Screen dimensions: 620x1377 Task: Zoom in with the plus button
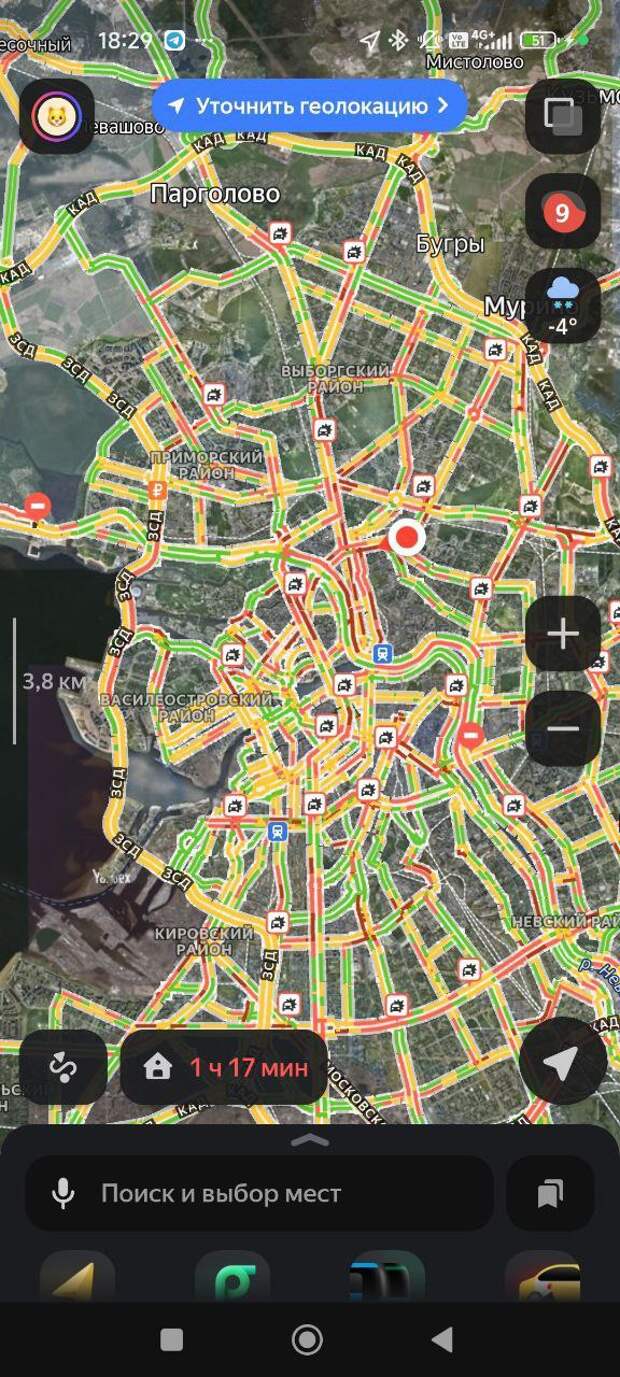coord(563,634)
